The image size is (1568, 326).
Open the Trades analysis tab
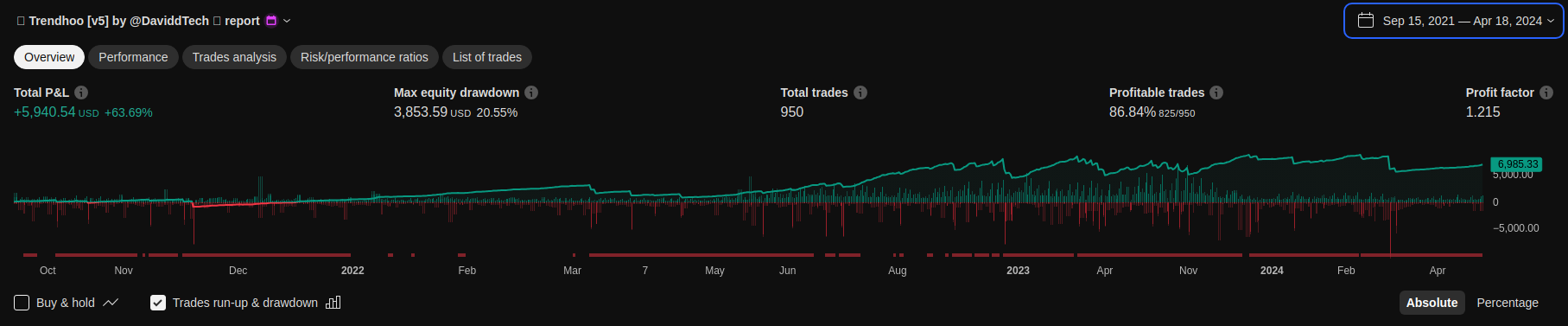tap(234, 57)
